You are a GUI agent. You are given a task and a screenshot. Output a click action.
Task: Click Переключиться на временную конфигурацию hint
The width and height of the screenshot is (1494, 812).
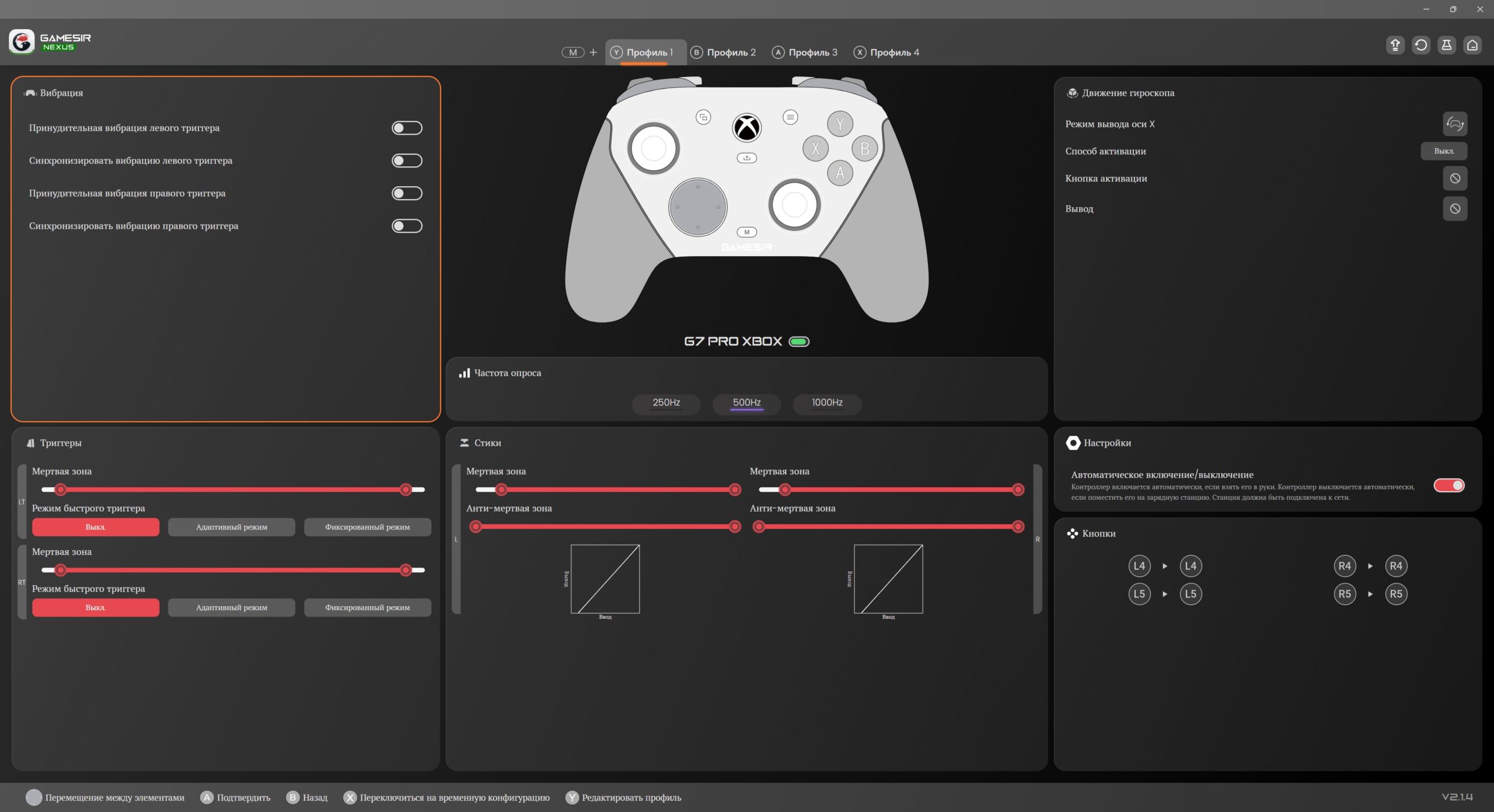pos(446,797)
